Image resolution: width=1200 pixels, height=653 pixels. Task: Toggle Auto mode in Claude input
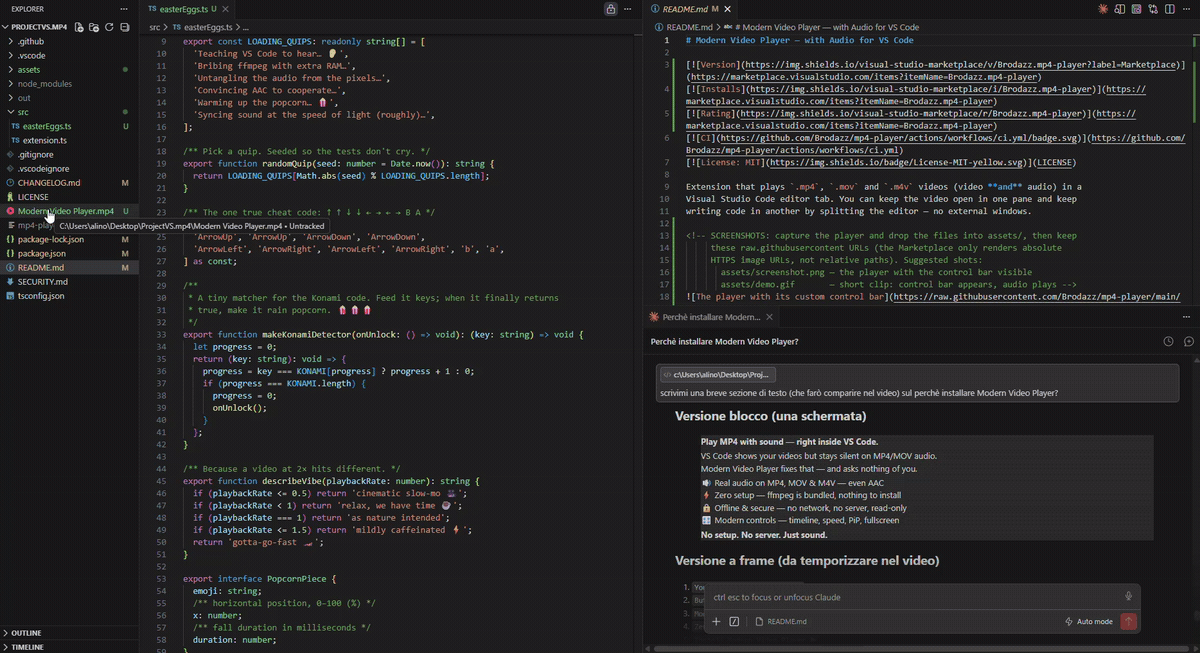1088,621
